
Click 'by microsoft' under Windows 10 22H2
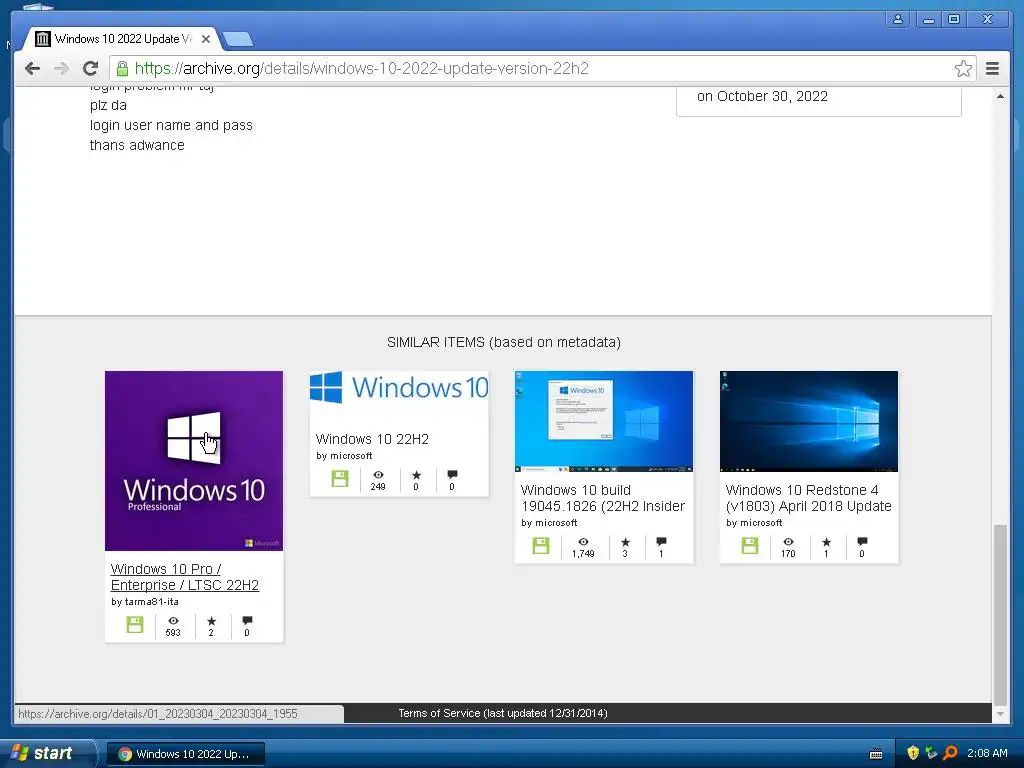coord(344,456)
